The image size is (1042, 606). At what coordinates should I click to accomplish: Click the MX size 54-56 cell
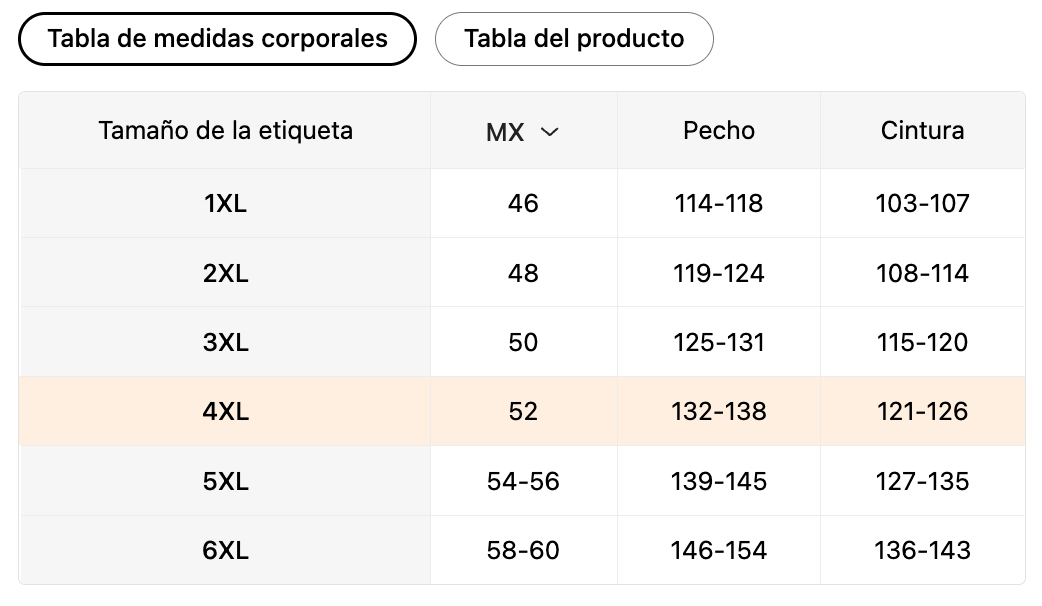pos(523,481)
